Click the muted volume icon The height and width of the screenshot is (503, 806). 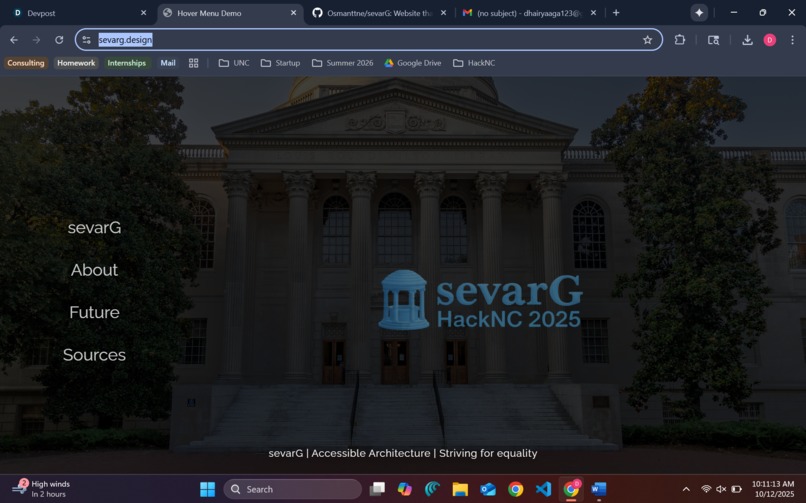tap(721, 489)
